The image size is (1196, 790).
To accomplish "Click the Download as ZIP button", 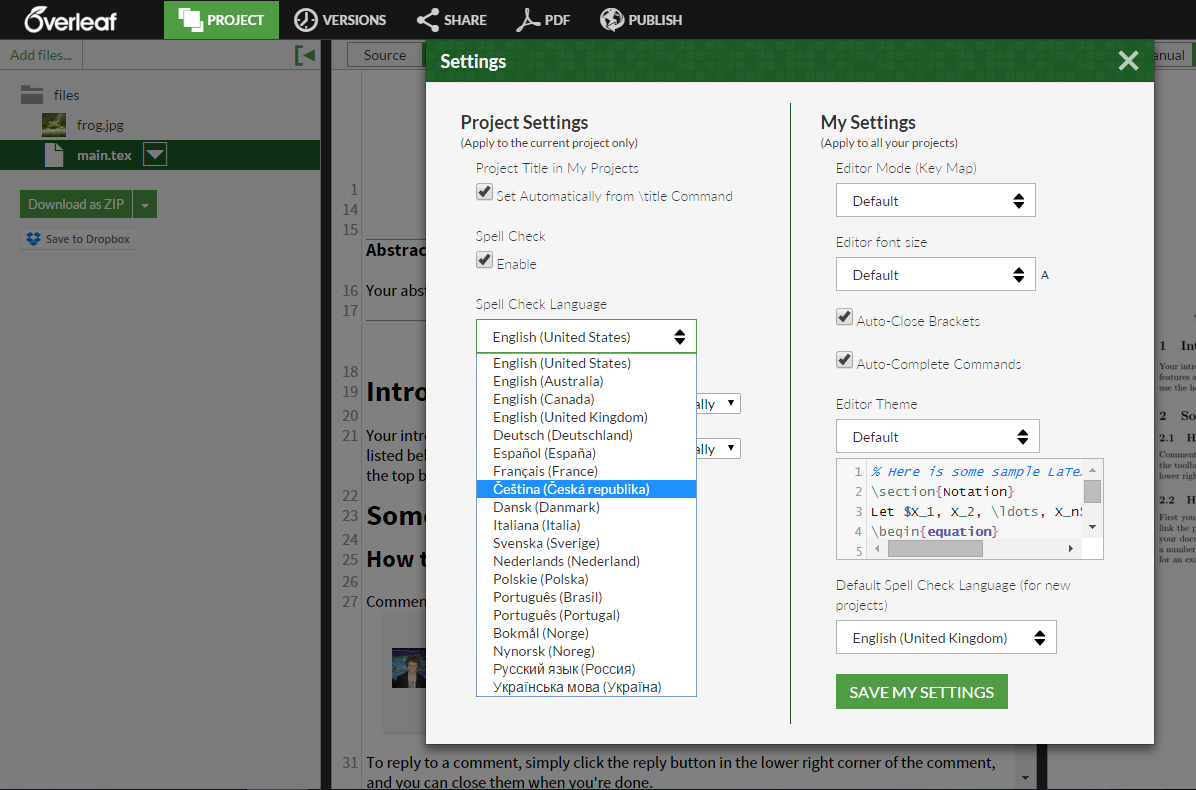I will click(x=76, y=204).
